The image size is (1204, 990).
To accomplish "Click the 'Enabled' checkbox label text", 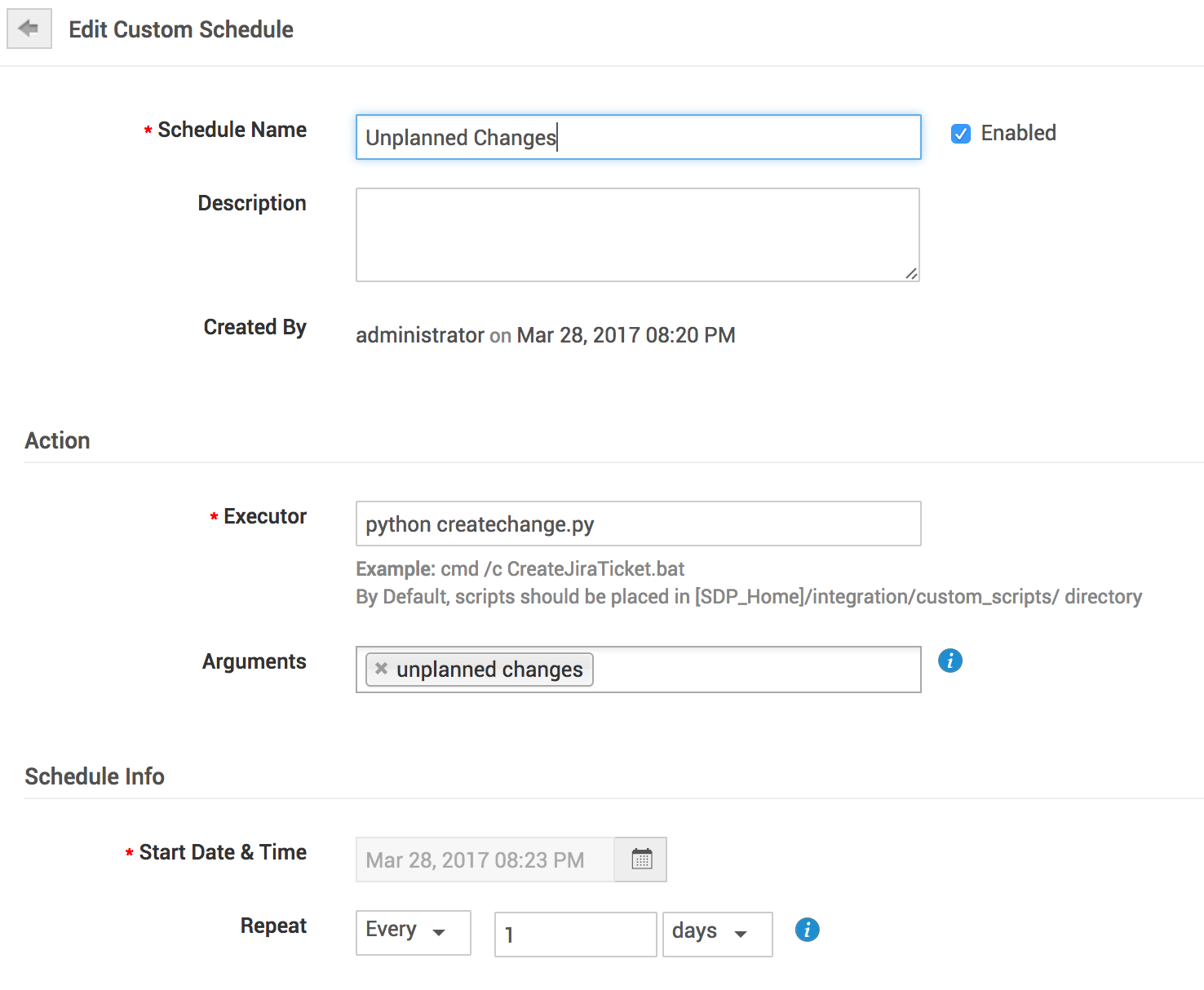I will [x=1018, y=133].
